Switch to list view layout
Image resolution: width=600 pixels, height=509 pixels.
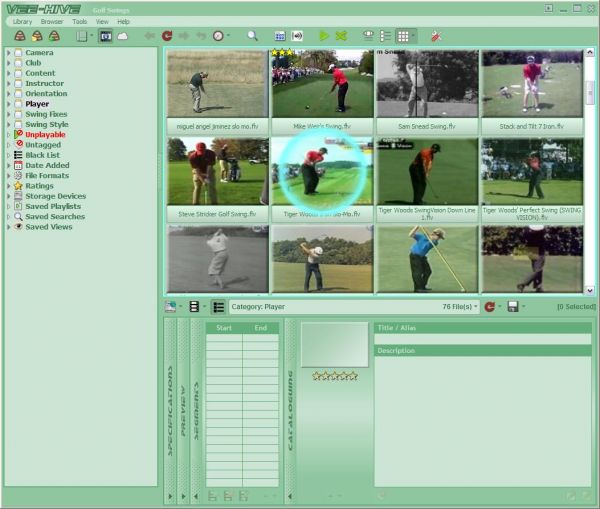386,36
